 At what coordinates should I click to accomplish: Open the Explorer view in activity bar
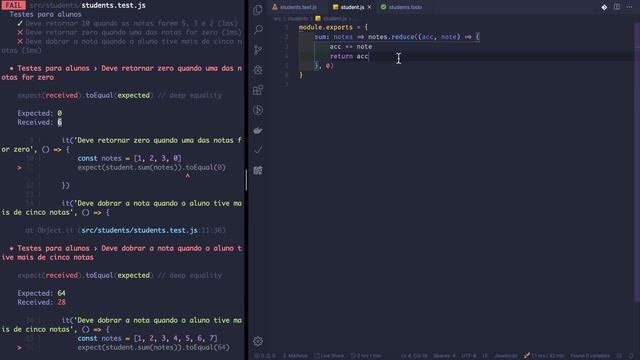[258, 10]
